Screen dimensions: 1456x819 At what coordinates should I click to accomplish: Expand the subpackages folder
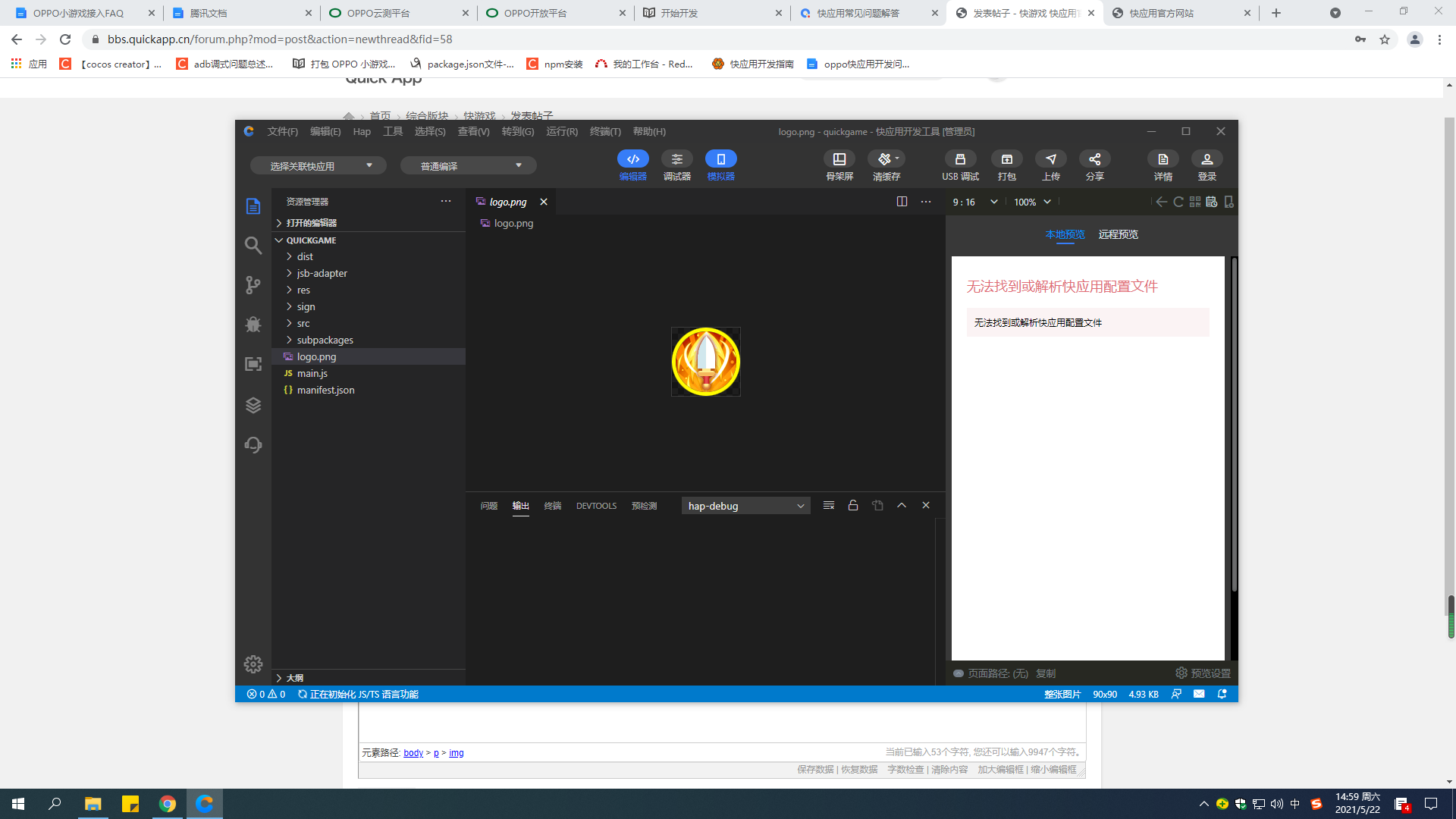point(325,340)
